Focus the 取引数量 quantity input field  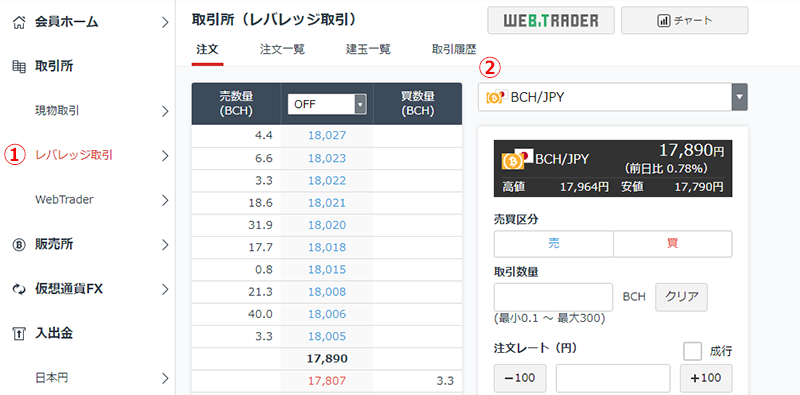point(554,297)
